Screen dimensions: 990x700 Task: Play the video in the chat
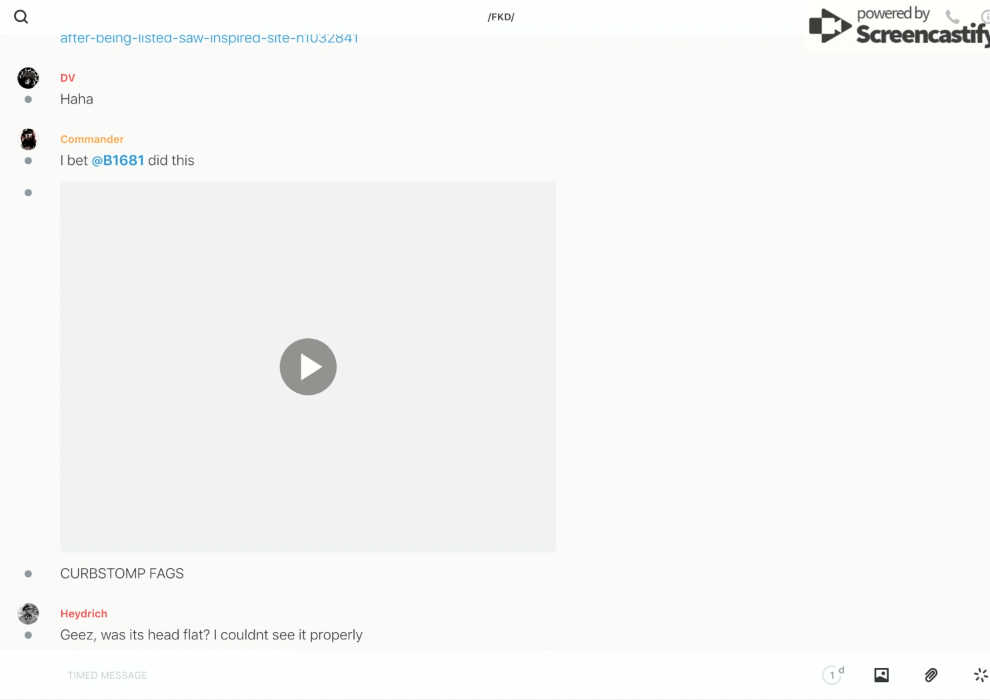point(308,367)
